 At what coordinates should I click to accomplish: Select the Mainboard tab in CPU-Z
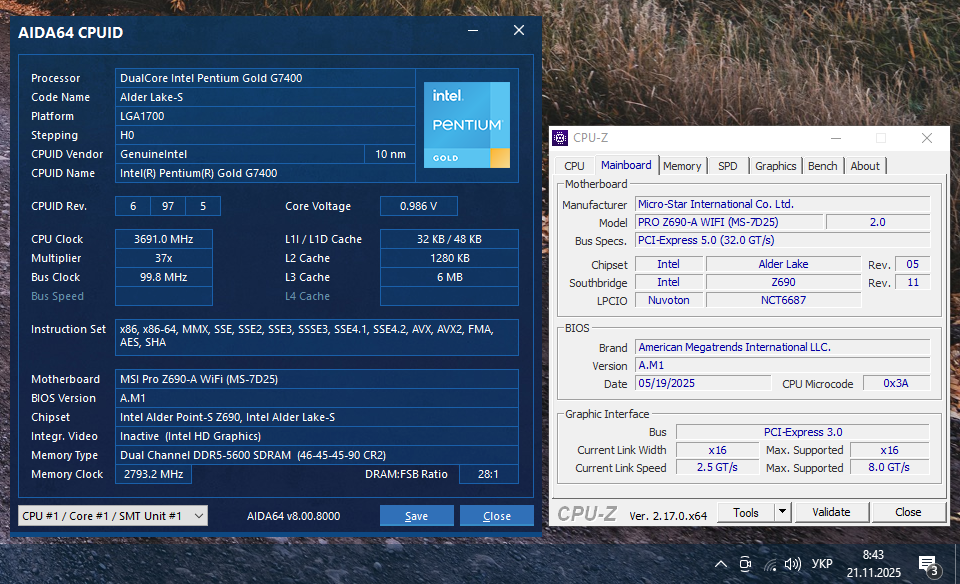click(626, 165)
